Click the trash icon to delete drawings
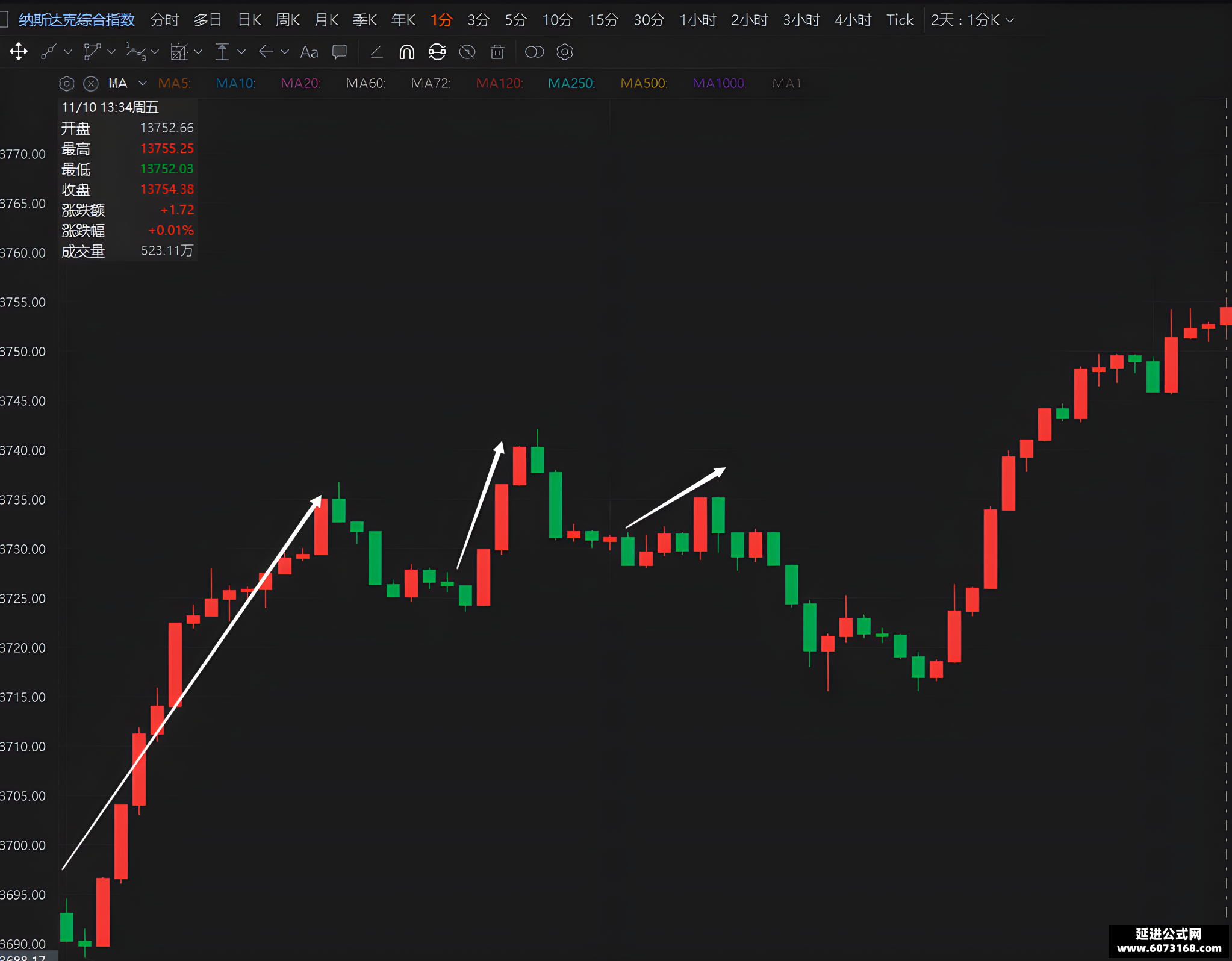The height and width of the screenshot is (961, 1232). pos(497,52)
